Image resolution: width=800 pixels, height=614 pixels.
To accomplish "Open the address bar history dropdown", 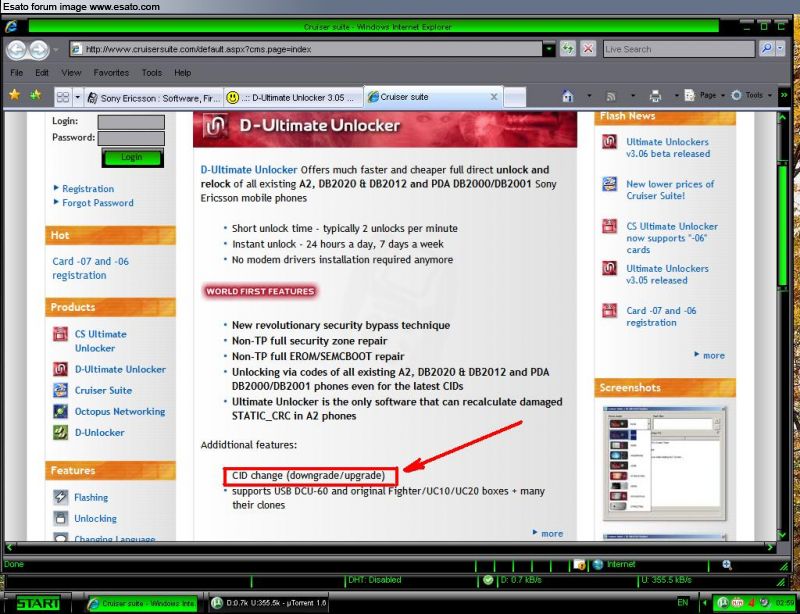I will tap(549, 49).
